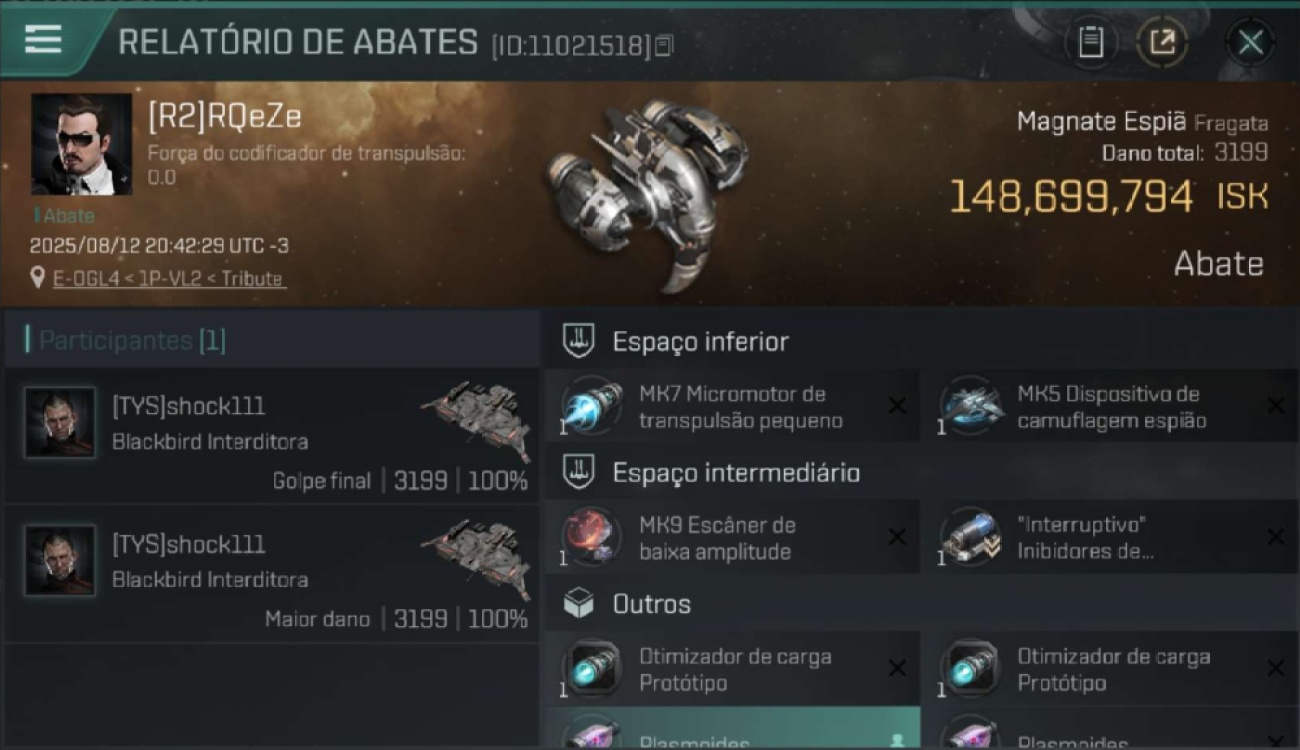Select MK9 Escâner de baixa amplitude icon
Screen dimensions: 1300x750
click(591, 538)
